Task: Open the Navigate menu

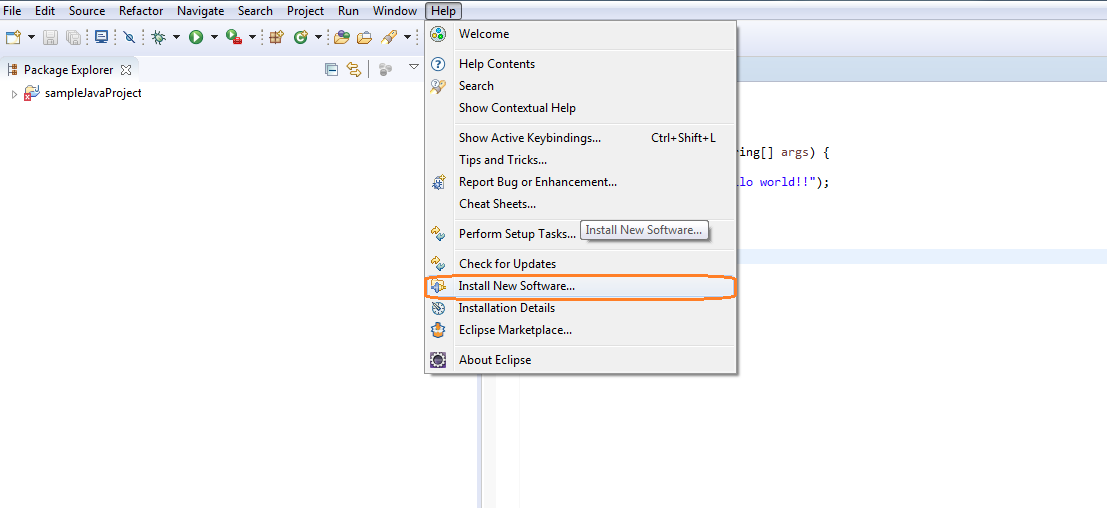Action: point(201,11)
